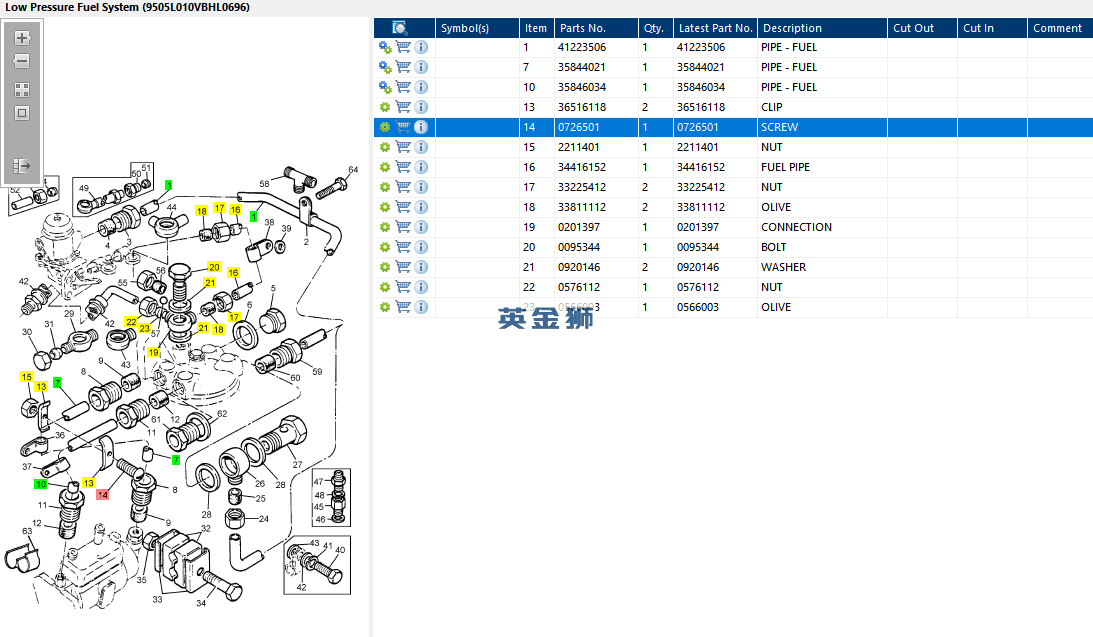The image size is (1093, 637).
Task: Show info for CONNECTION 0201397
Action: click(421, 227)
